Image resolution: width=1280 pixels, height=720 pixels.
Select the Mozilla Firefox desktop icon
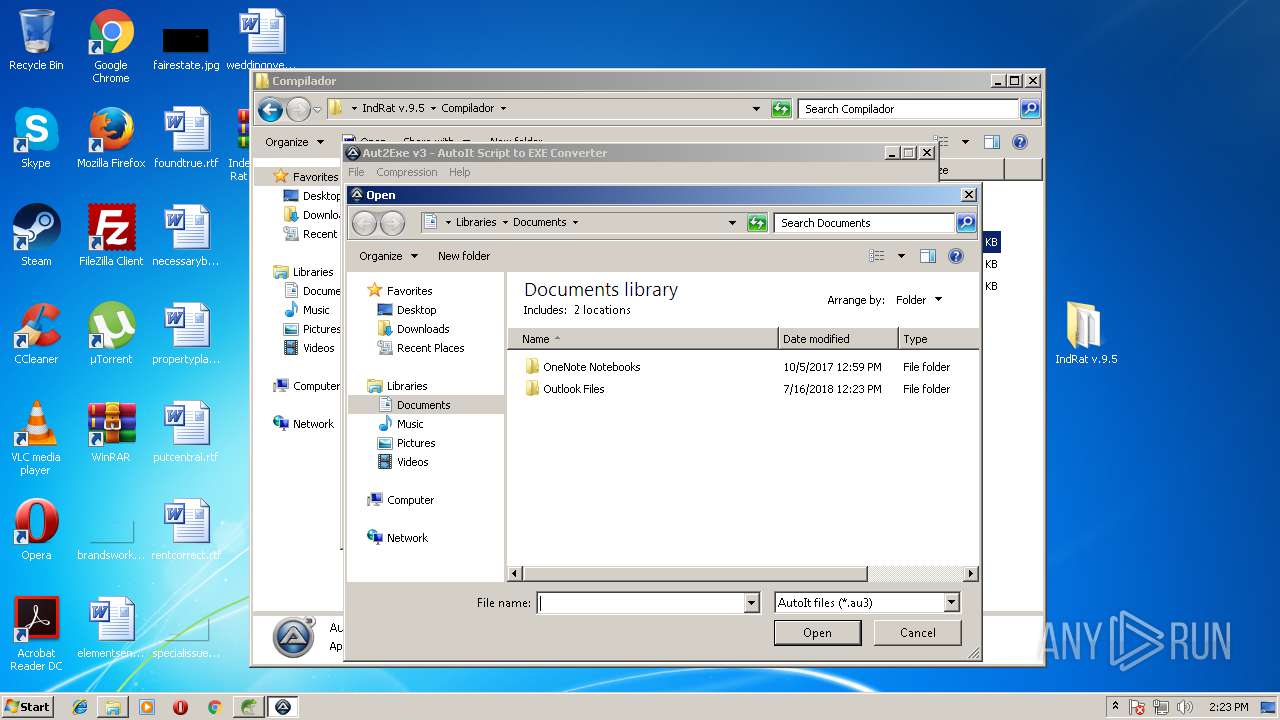(x=111, y=138)
